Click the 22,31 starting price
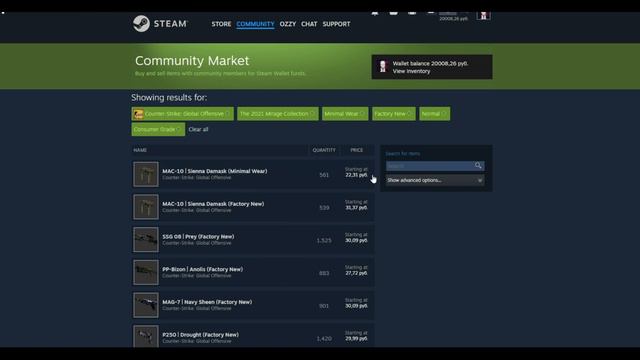The width and height of the screenshot is (640, 360). pyautogui.click(x=356, y=175)
